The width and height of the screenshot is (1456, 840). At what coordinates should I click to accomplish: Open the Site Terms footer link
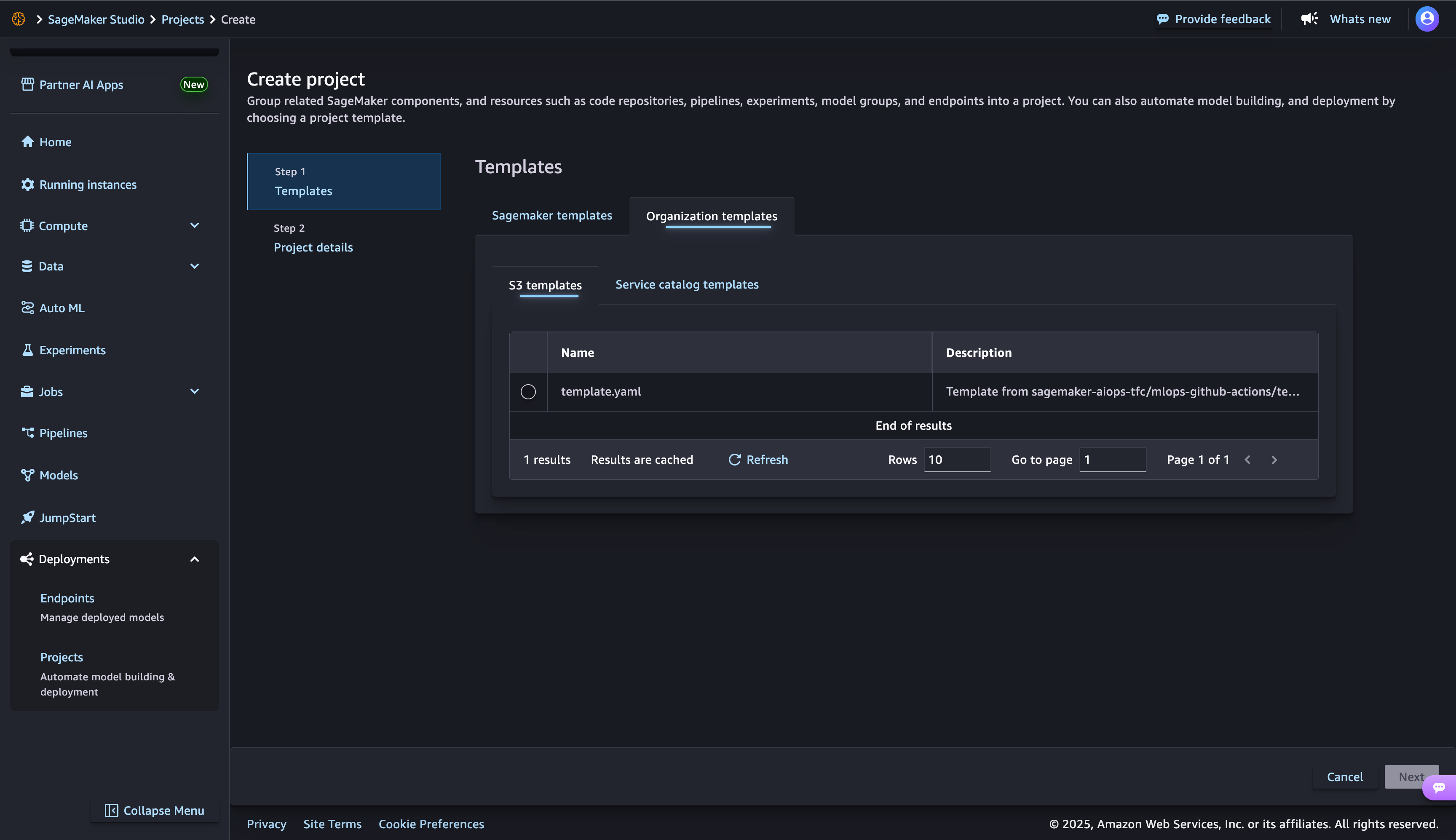pyautogui.click(x=332, y=824)
